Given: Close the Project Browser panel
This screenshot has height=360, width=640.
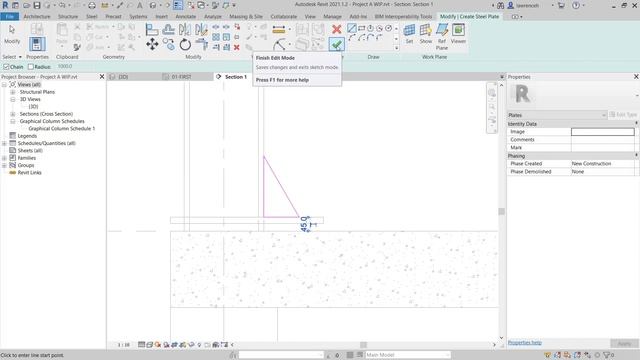Looking at the screenshot, I should [102, 76].
